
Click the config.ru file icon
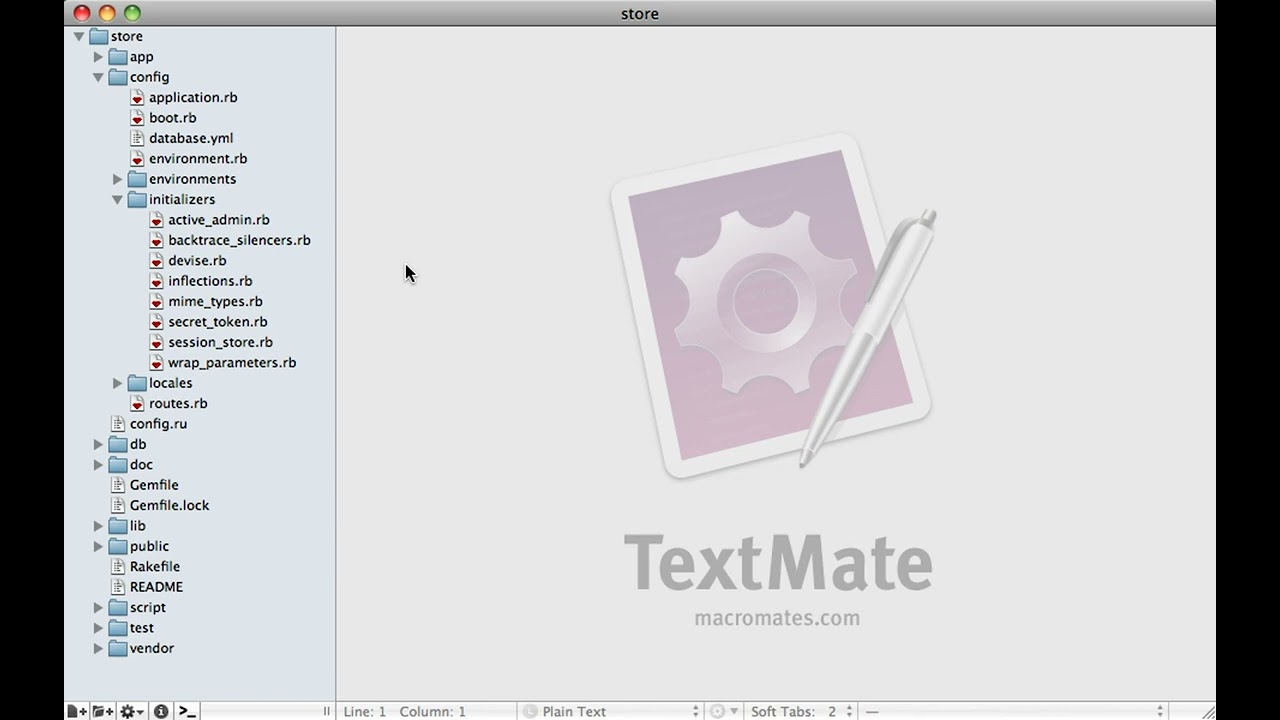pos(118,424)
